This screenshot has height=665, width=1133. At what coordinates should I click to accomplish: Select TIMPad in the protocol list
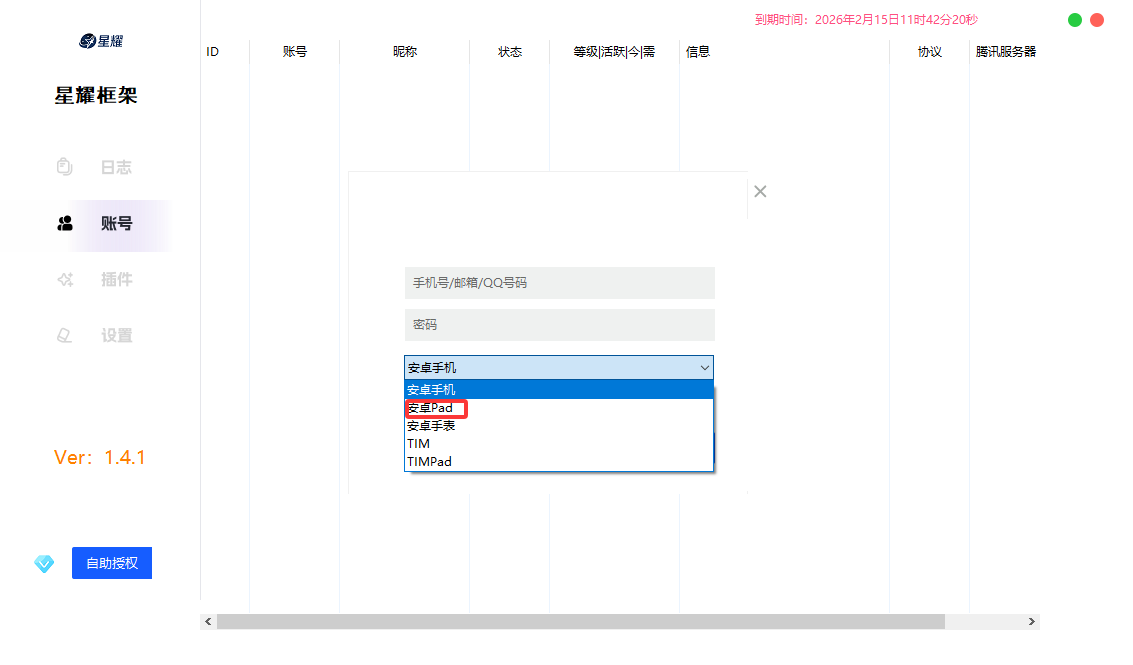coord(430,462)
